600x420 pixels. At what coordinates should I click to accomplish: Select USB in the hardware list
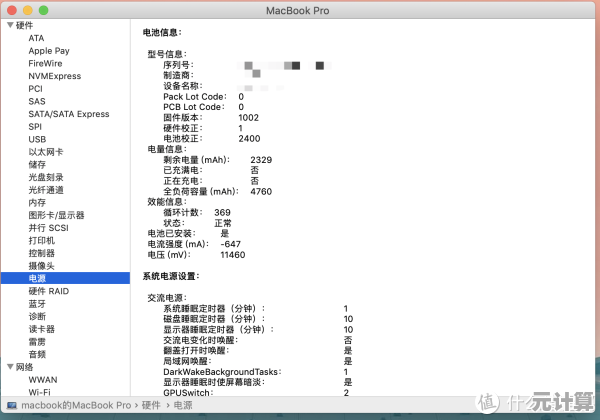pos(36,139)
